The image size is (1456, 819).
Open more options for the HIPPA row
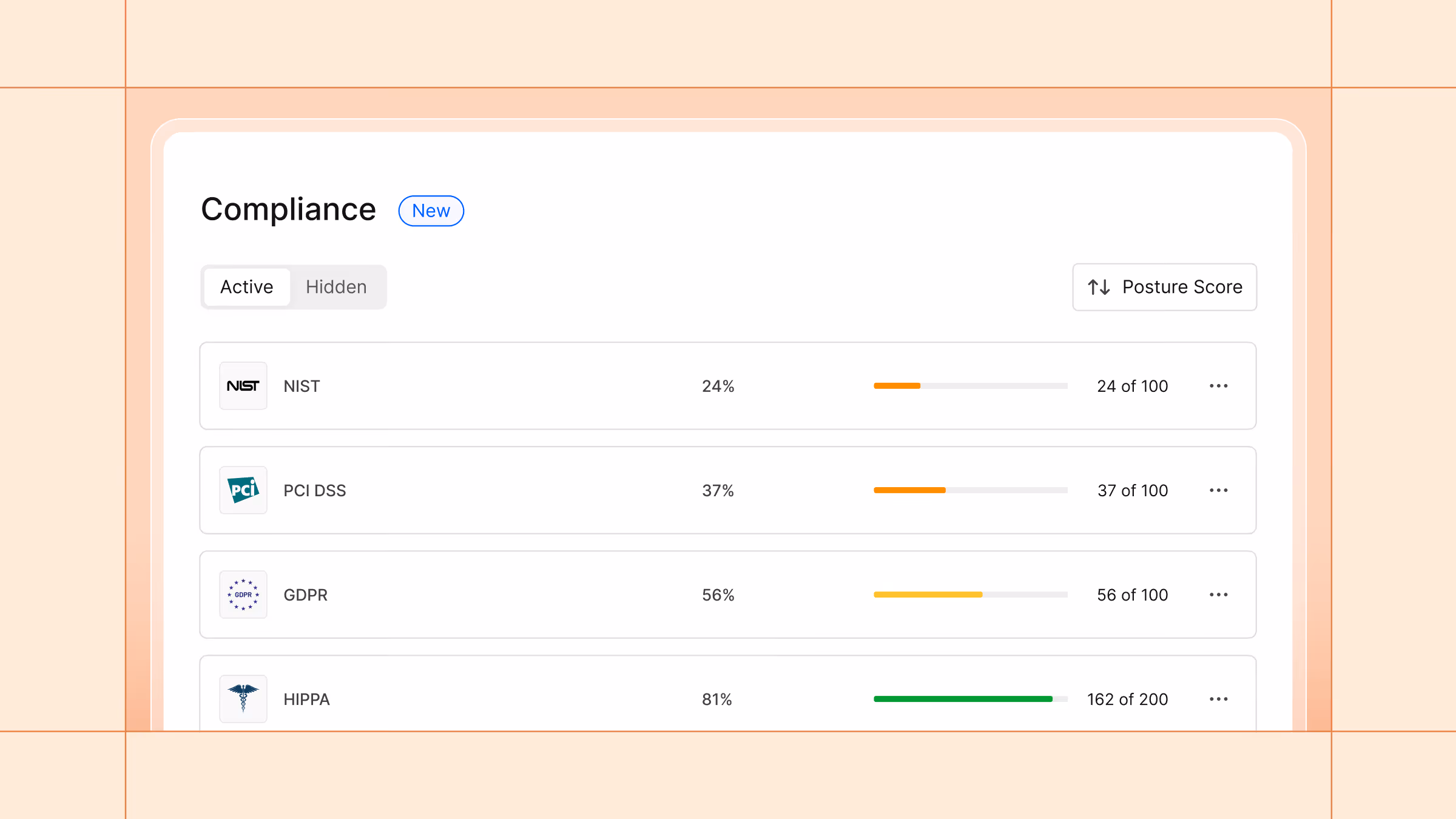(1218, 699)
